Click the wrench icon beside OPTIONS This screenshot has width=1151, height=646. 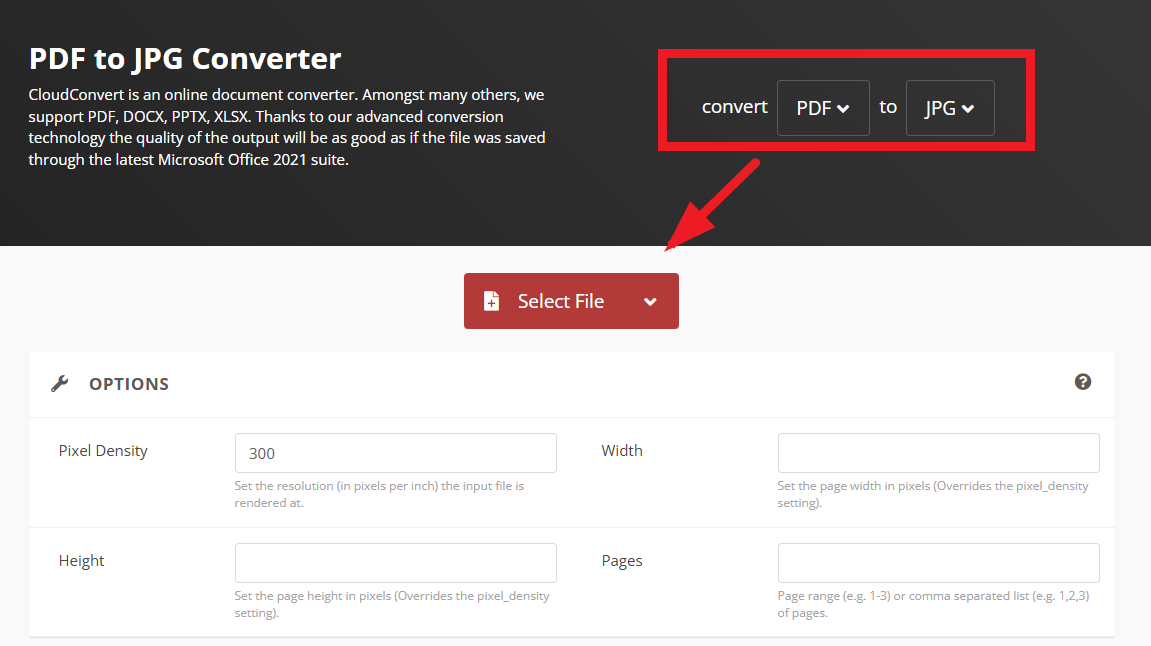59,383
